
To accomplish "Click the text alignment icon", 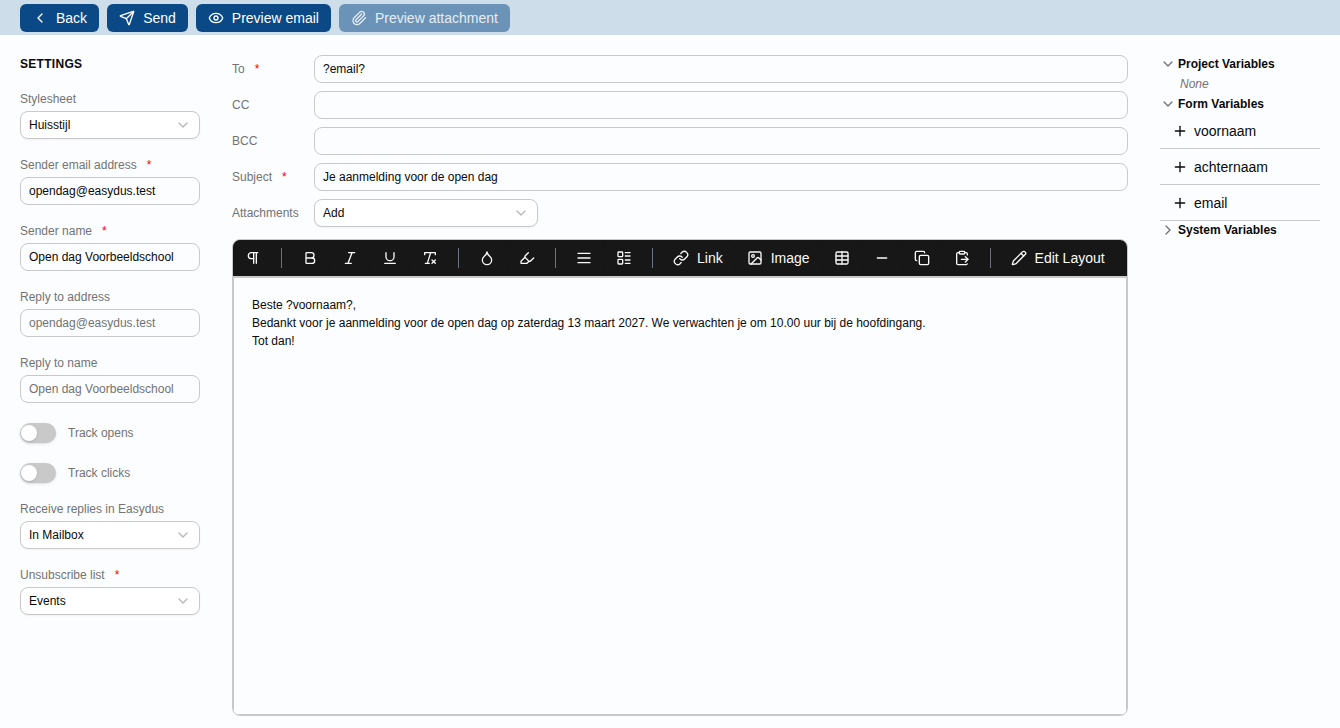I will tap(584, 258).
